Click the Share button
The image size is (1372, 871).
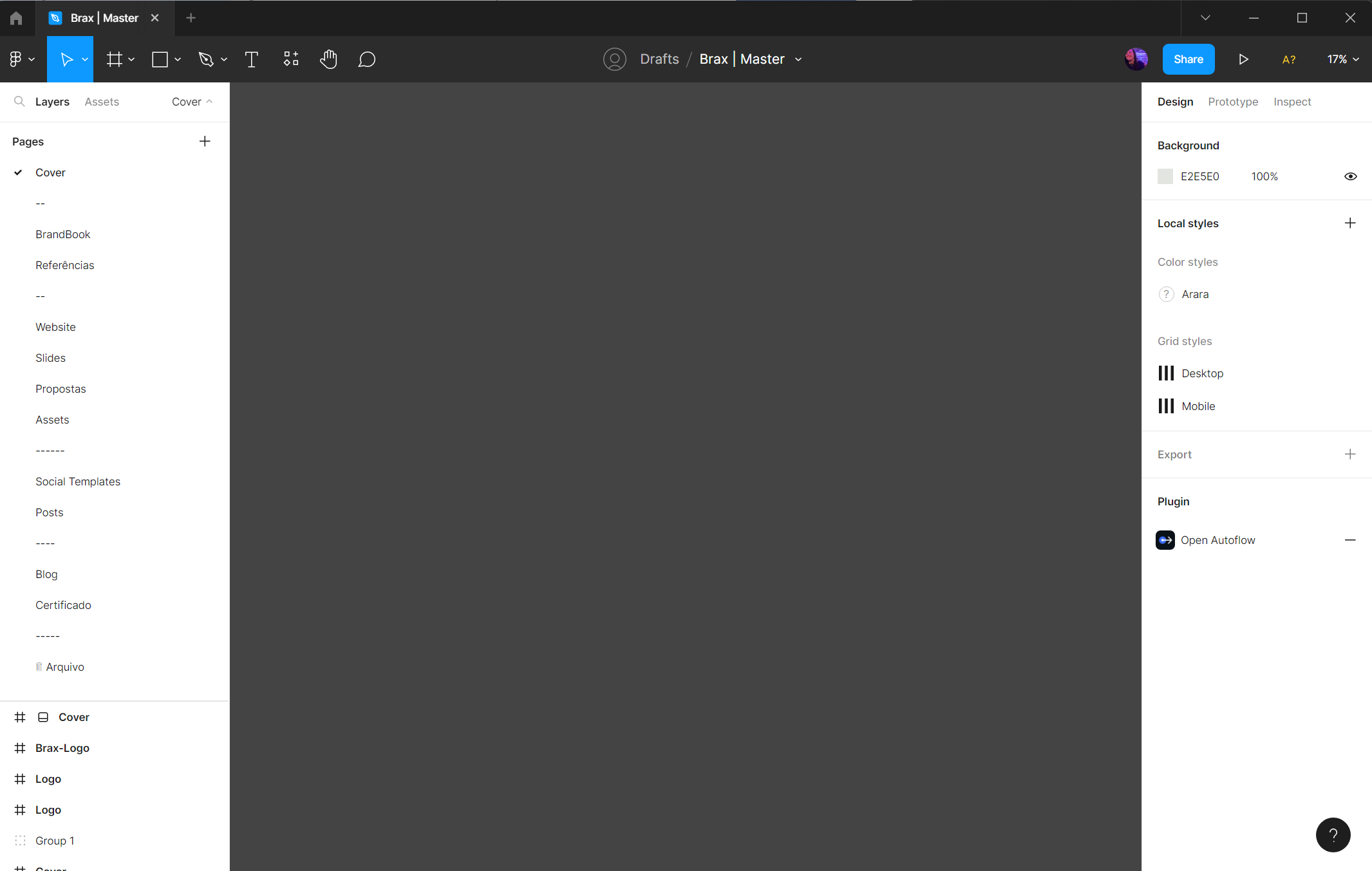pyautogui.click(x=1189, y=59)
